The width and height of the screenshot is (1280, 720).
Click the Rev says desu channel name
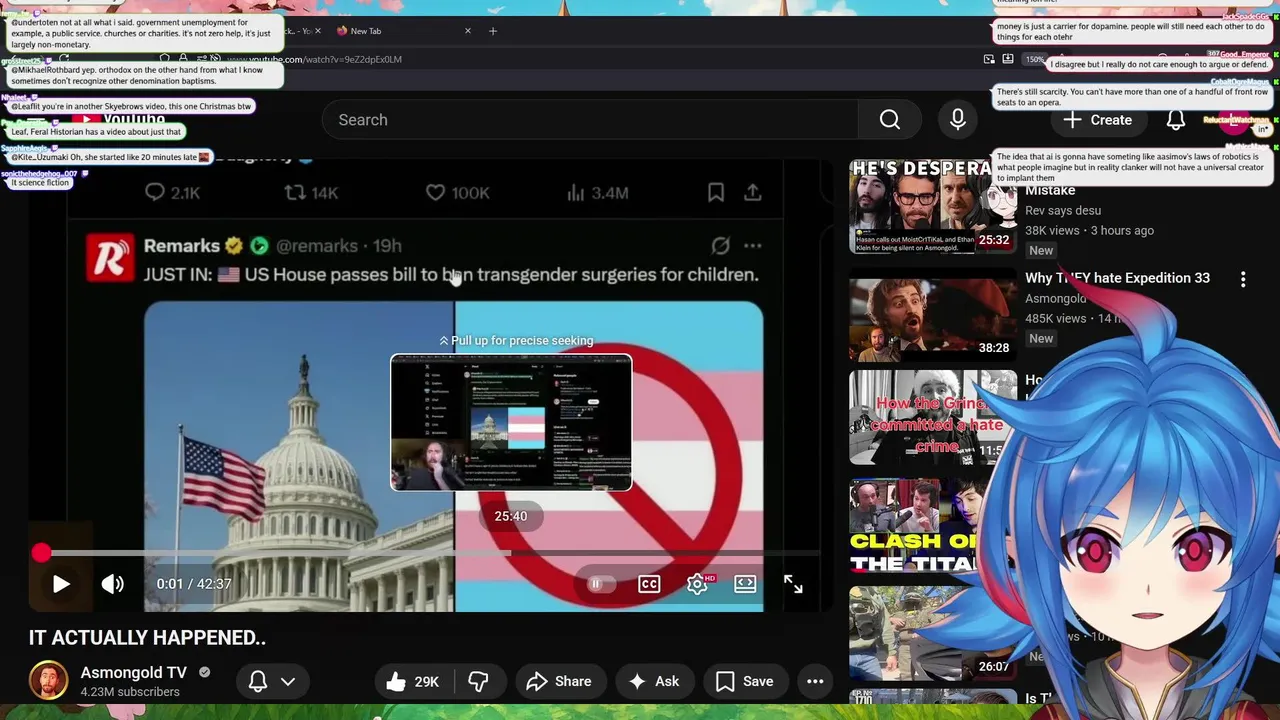[1063, 210]
